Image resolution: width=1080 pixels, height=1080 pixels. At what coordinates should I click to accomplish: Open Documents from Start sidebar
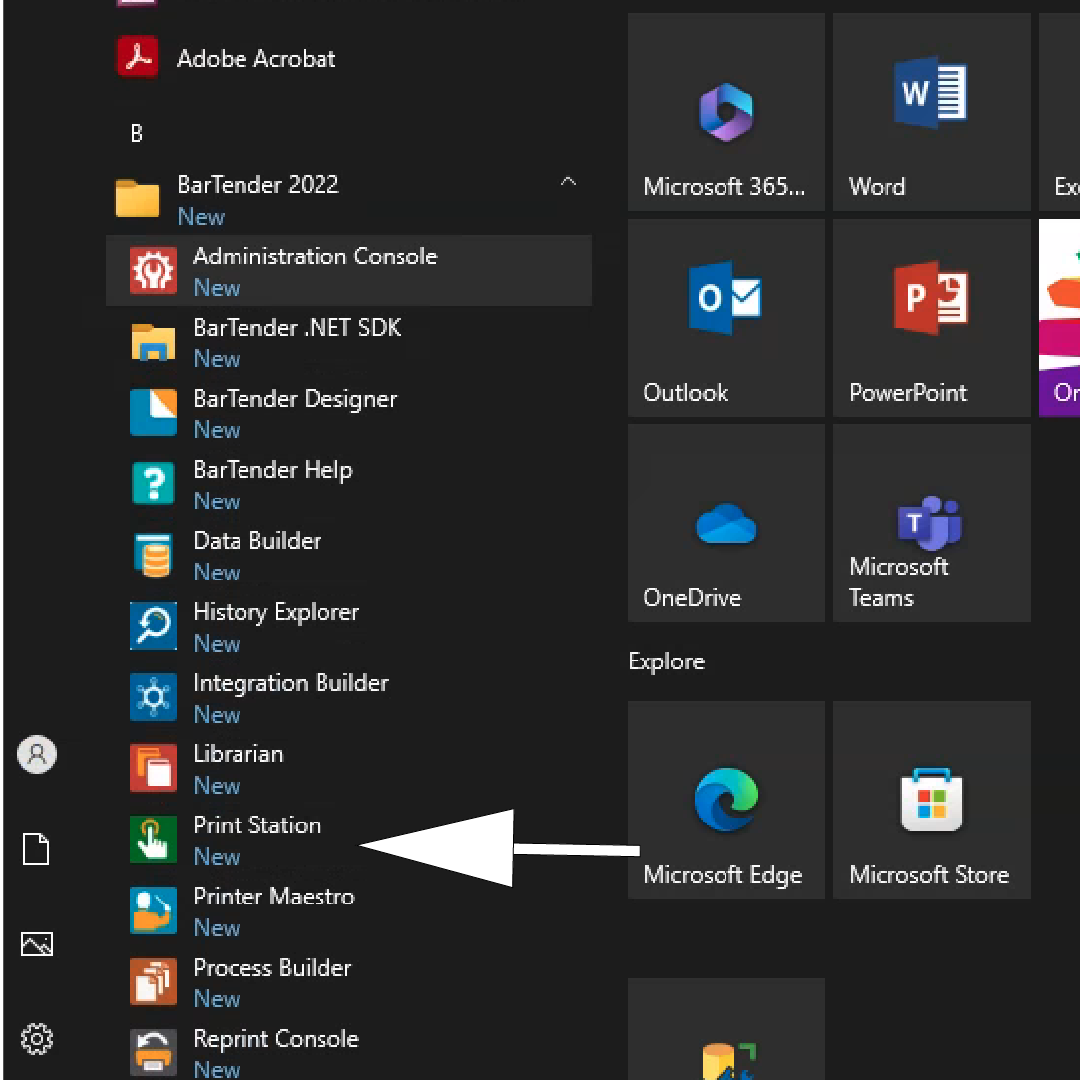point(36,849)
